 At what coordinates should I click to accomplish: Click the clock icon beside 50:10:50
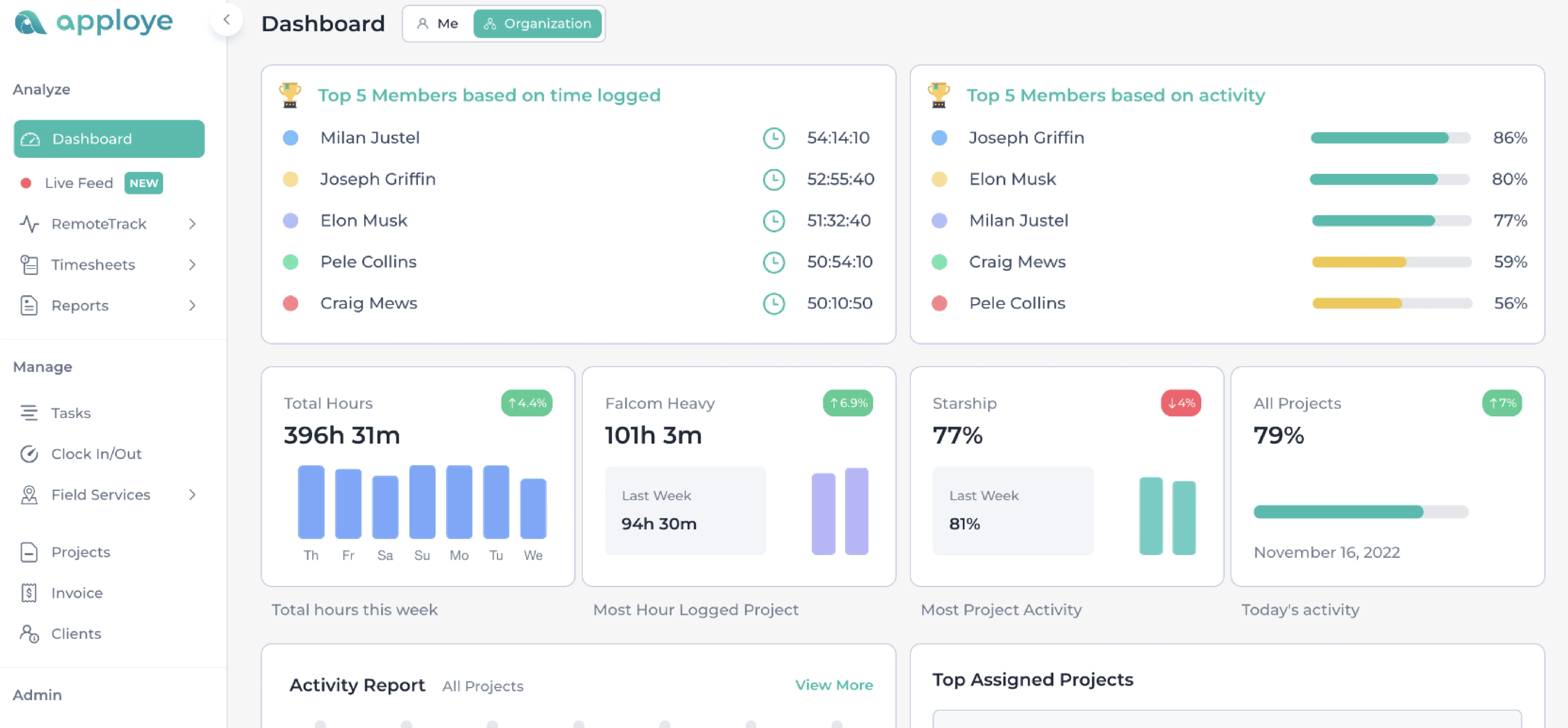774,304
